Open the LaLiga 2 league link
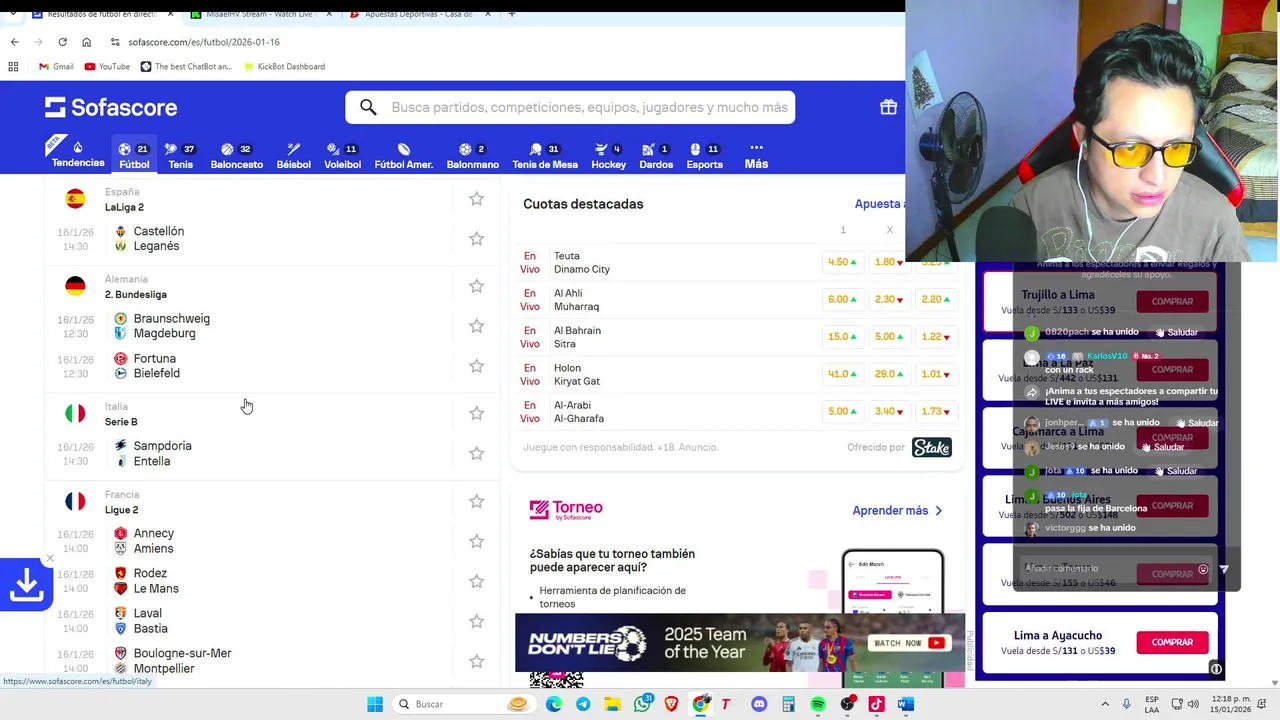 coord(124,207)
